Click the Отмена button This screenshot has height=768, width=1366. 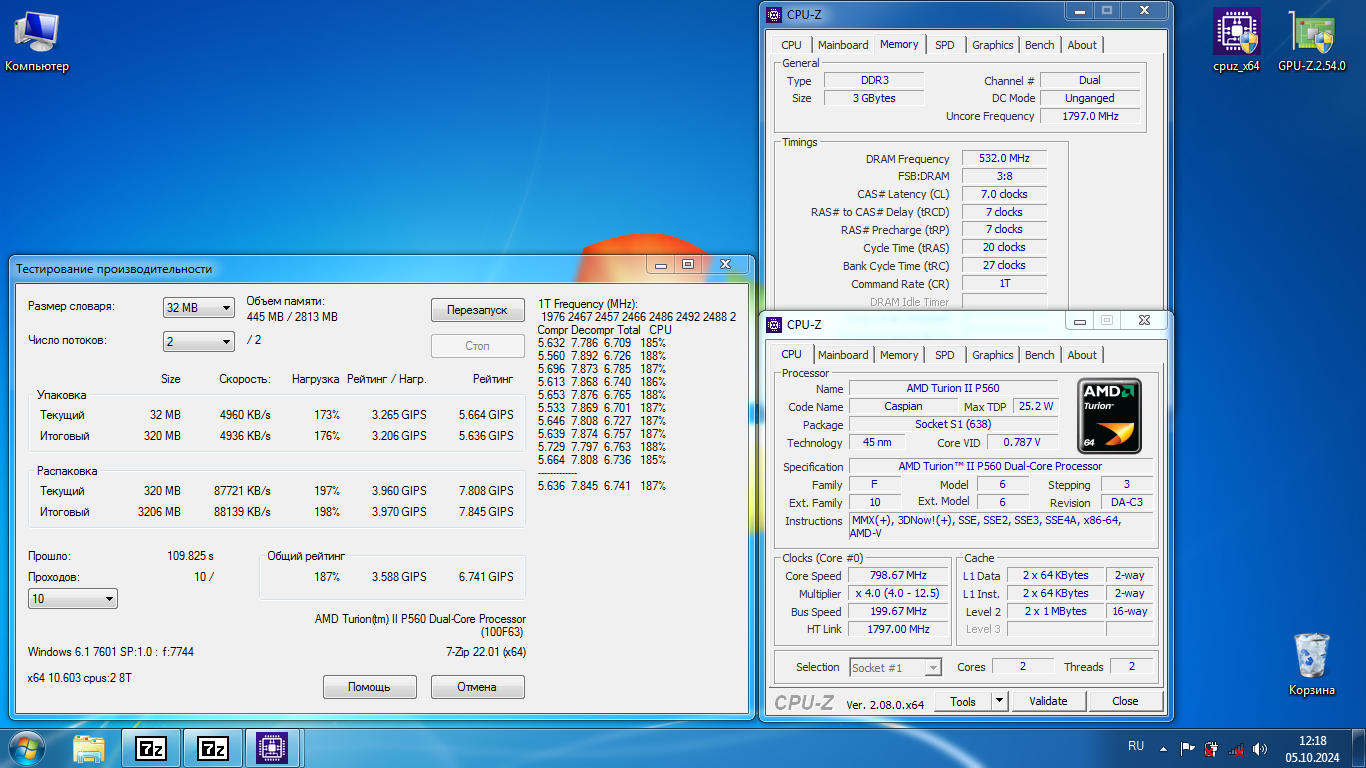coord(478,687)
